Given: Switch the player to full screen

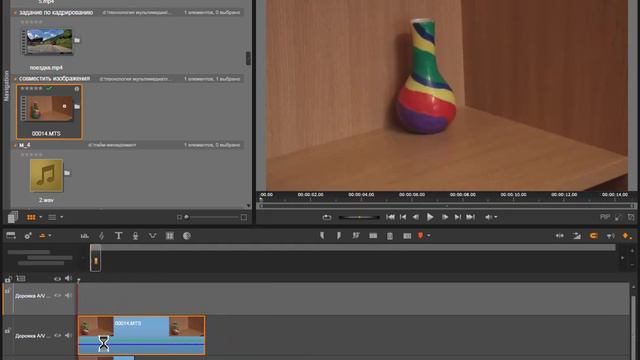Looking at the screenshot, I should click(x=618, y=217).
